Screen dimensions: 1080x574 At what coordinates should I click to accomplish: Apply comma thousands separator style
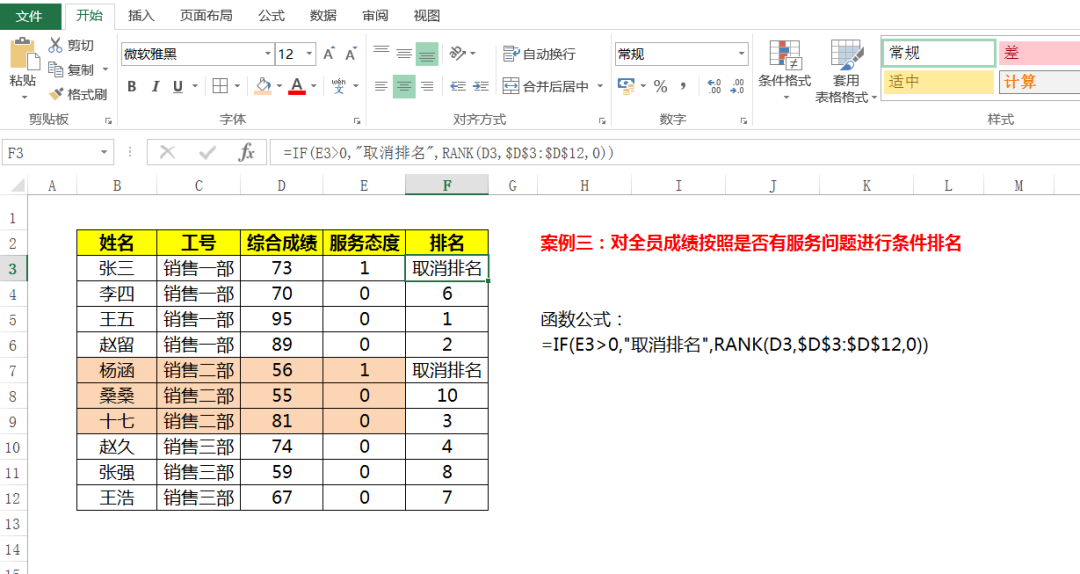(x=683, y=86)
